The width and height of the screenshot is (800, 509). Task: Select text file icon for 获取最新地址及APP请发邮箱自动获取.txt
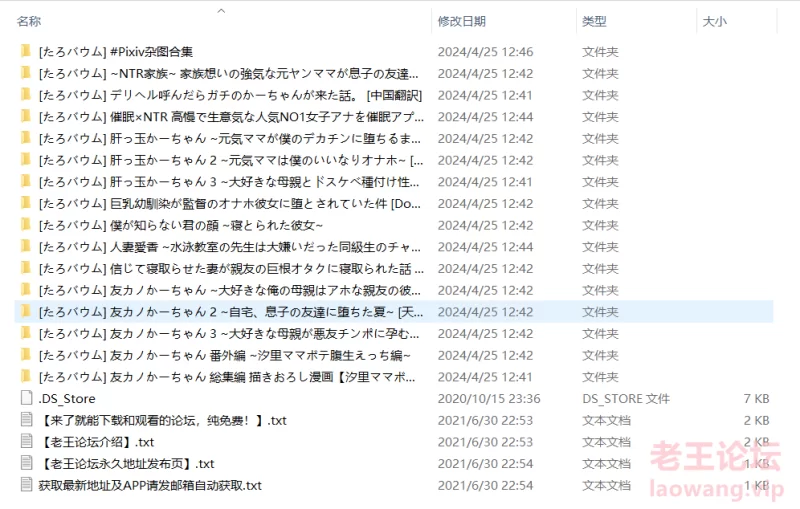26,485
